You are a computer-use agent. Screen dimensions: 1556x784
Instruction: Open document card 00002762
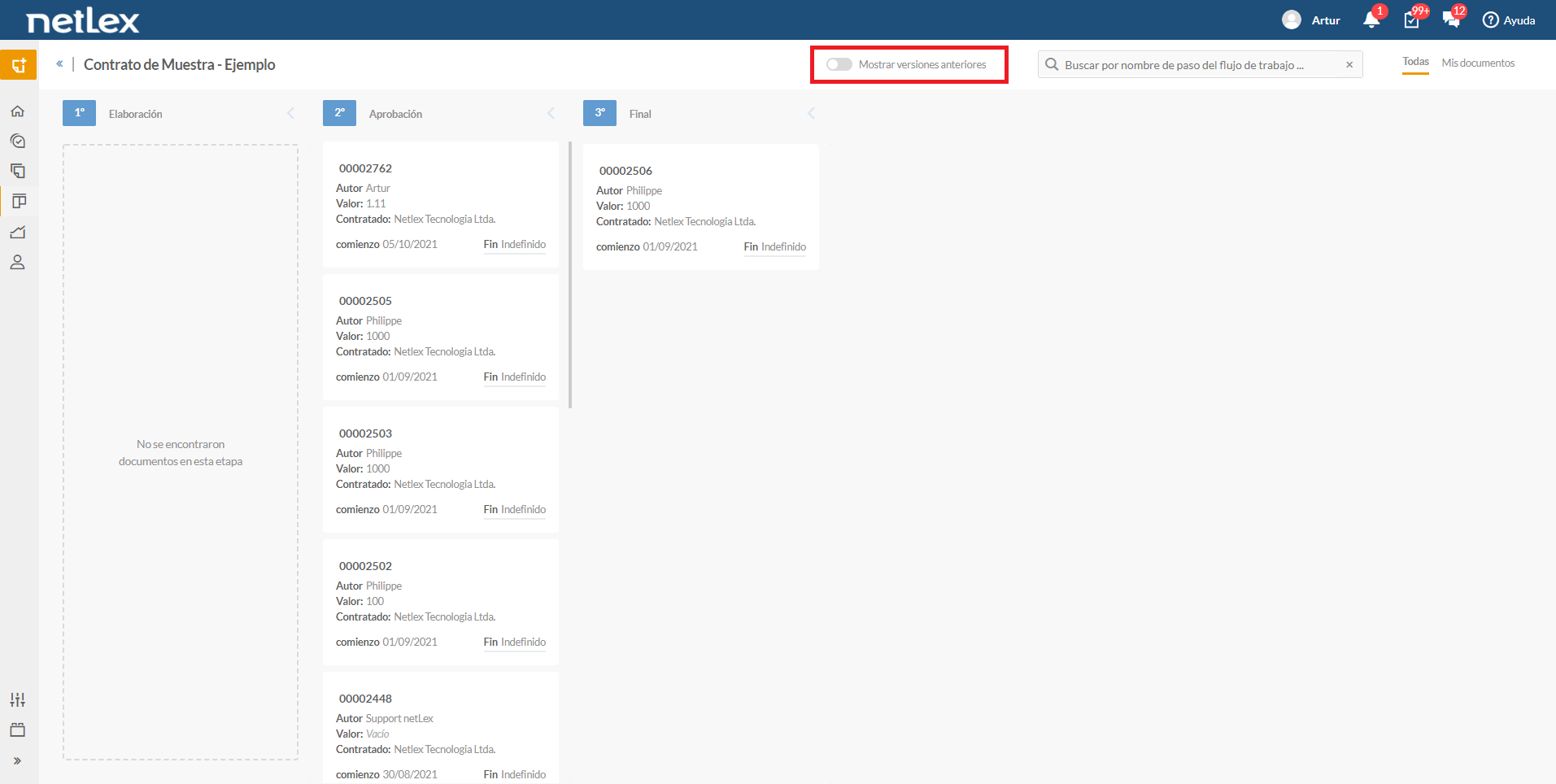[x=441, y=205]
